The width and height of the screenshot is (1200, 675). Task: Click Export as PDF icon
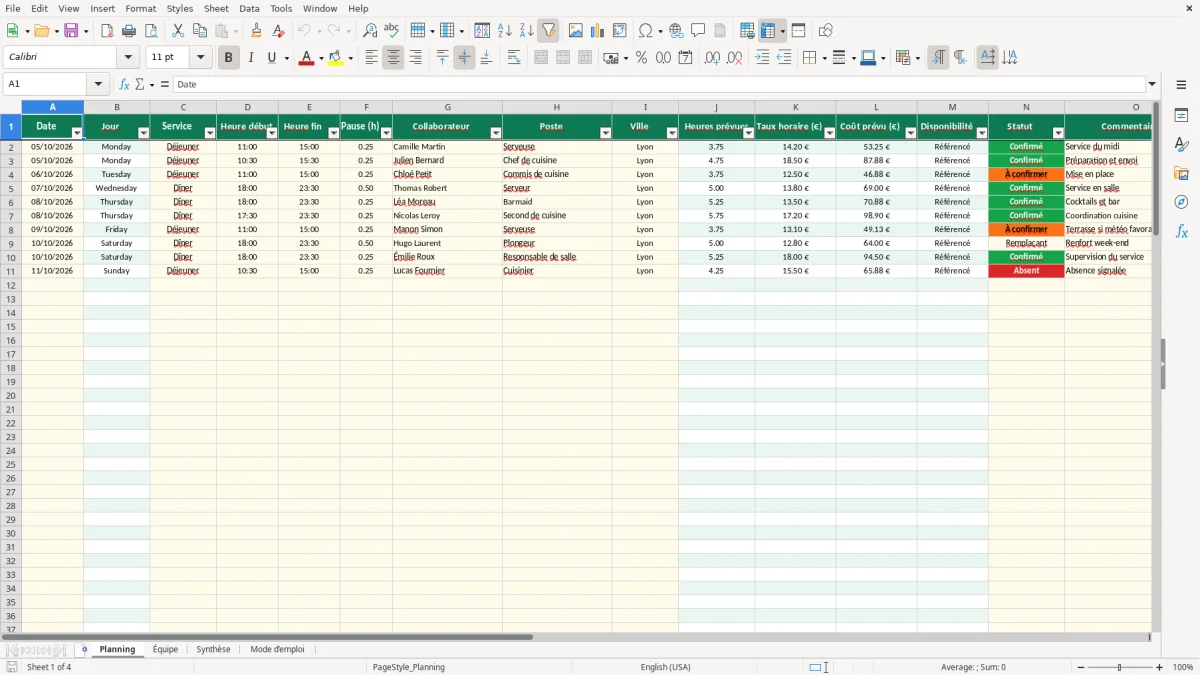[x=107, y=31]
